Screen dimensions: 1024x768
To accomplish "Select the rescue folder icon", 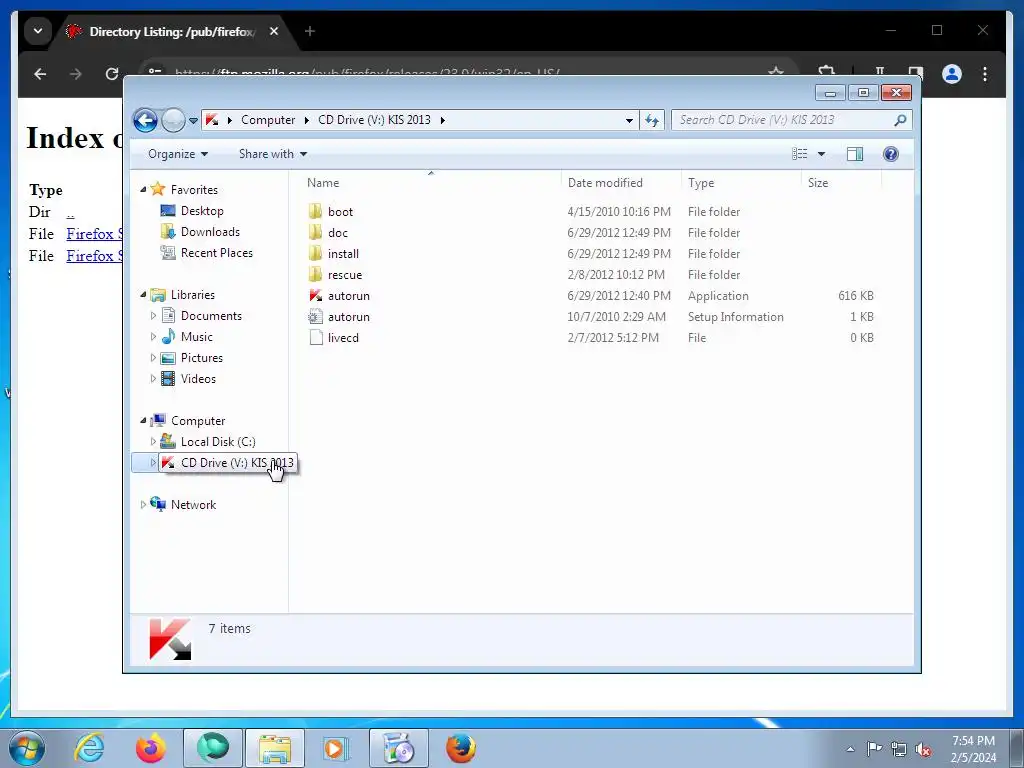I will click(x=315, y=274).
